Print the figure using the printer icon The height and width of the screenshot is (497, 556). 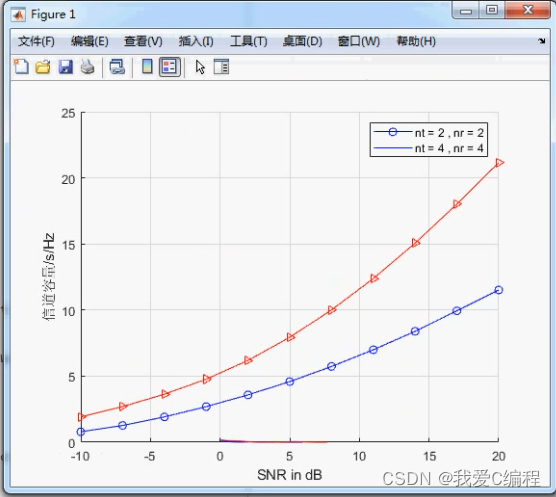(87, 66)
